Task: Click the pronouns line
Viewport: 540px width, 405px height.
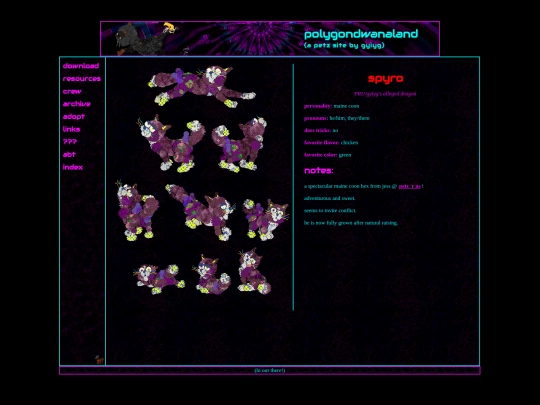Action: coord(336,118)
